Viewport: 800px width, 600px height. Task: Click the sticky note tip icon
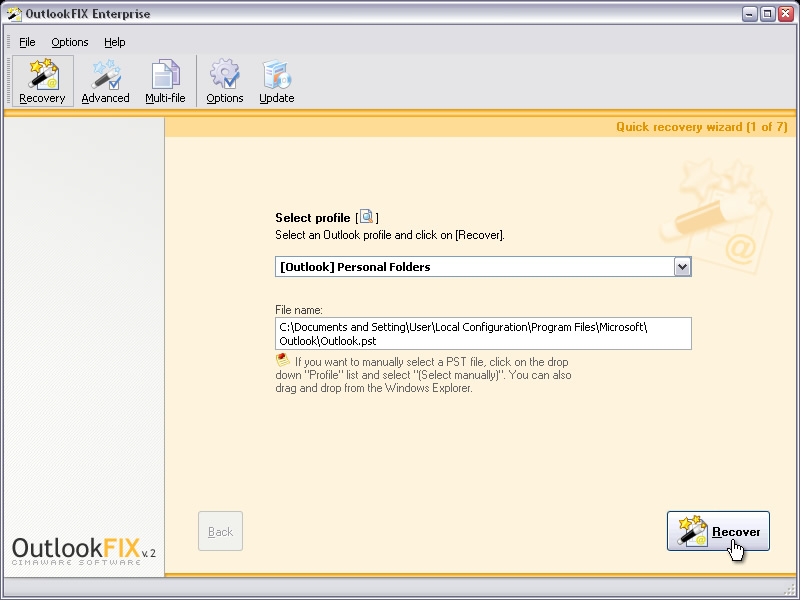tap(280, 361)
